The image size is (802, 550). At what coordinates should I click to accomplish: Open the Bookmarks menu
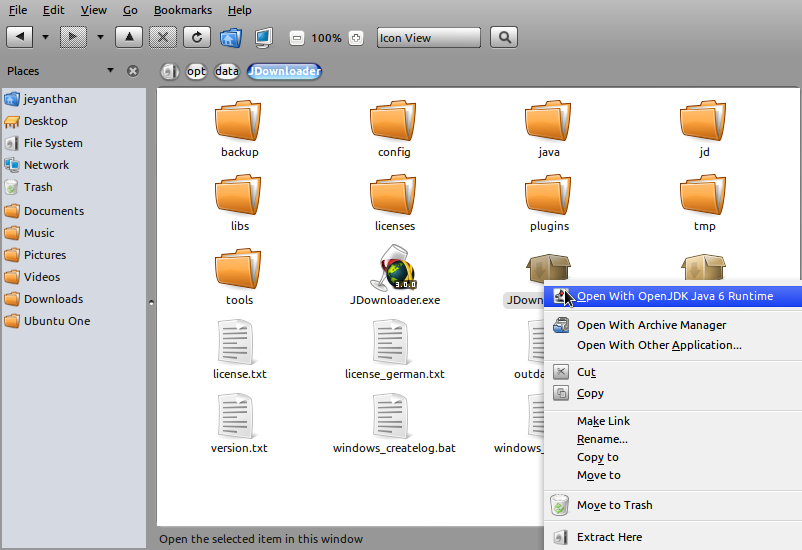point(183,10)
